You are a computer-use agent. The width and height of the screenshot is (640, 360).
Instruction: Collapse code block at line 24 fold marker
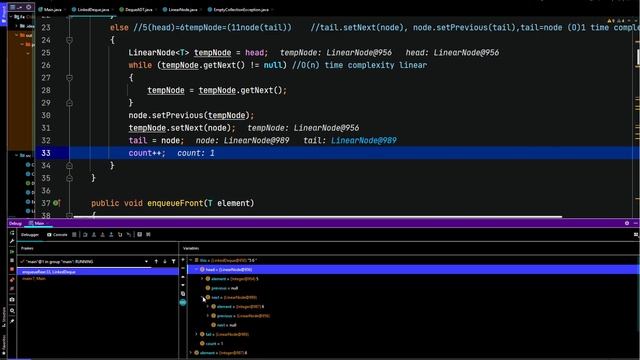(69, 40)
